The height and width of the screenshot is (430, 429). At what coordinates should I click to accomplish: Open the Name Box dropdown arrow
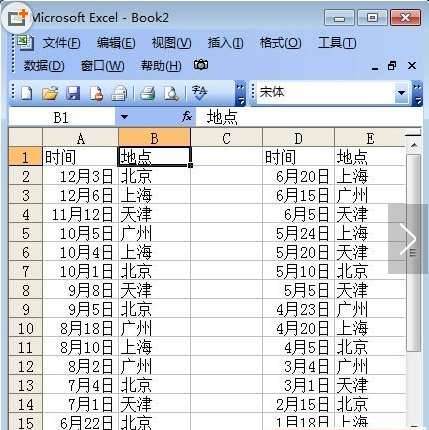click(x=124, y=117)
